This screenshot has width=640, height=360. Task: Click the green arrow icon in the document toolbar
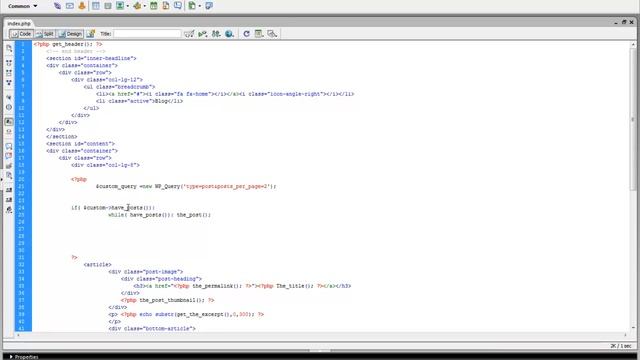point(202,34)
